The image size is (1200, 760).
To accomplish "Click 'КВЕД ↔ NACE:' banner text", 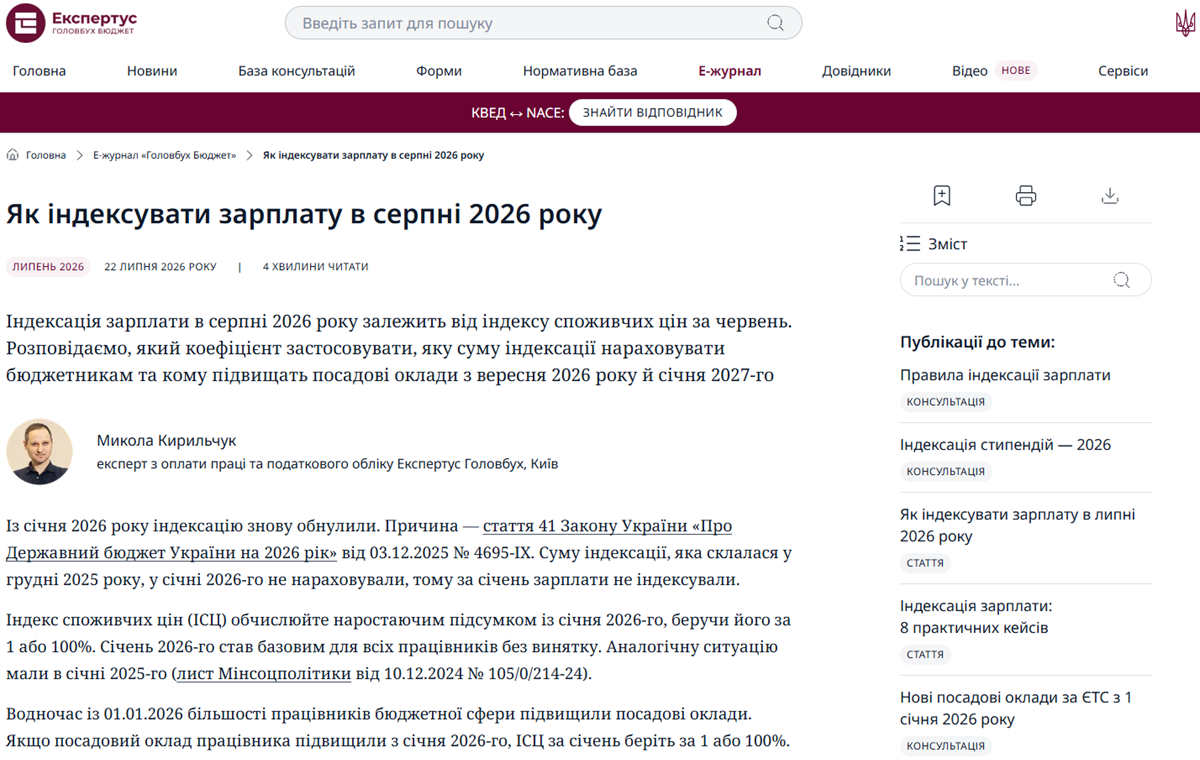I will click(517, 113).
